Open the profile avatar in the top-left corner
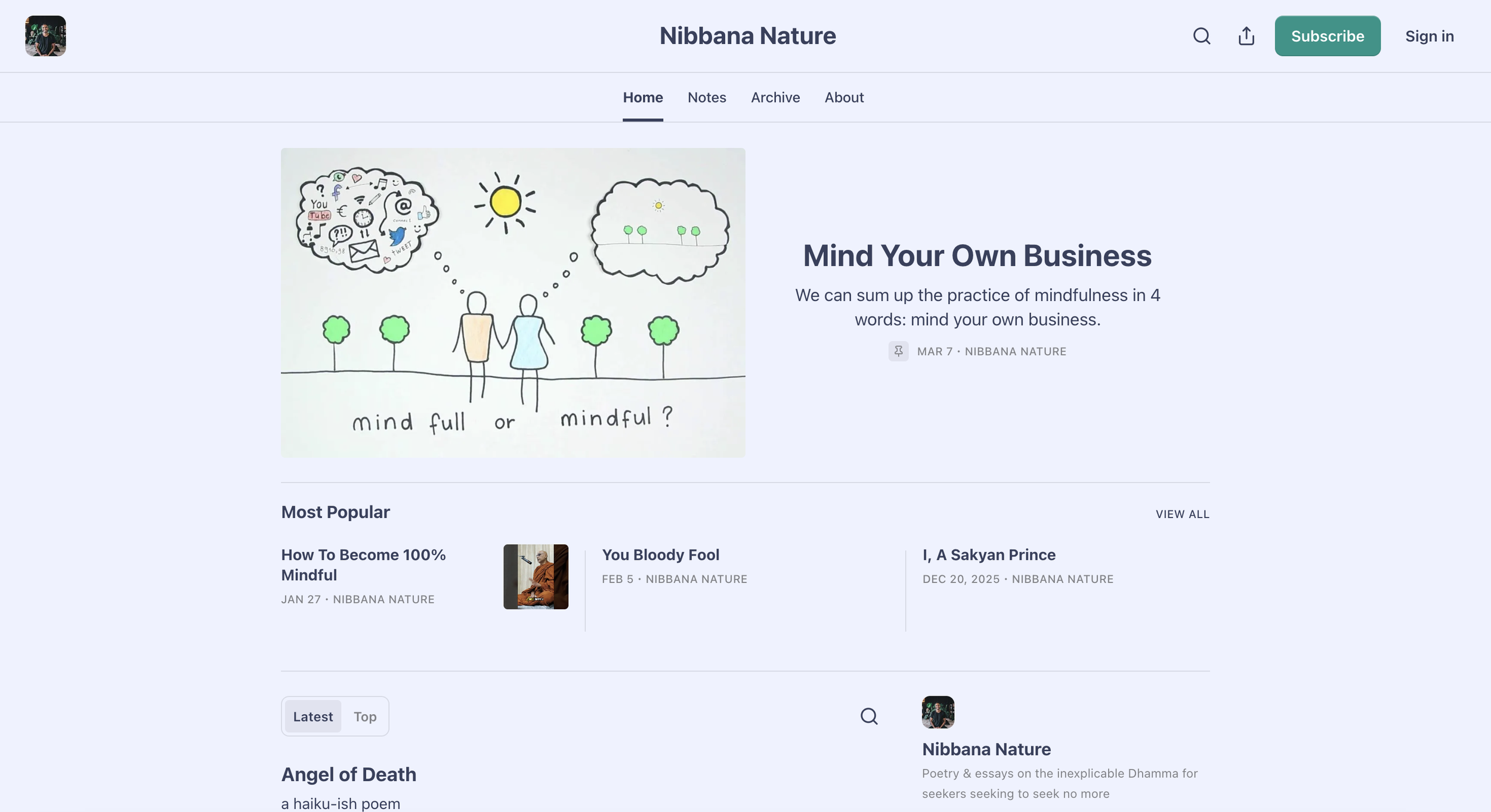 pos(45,36)
